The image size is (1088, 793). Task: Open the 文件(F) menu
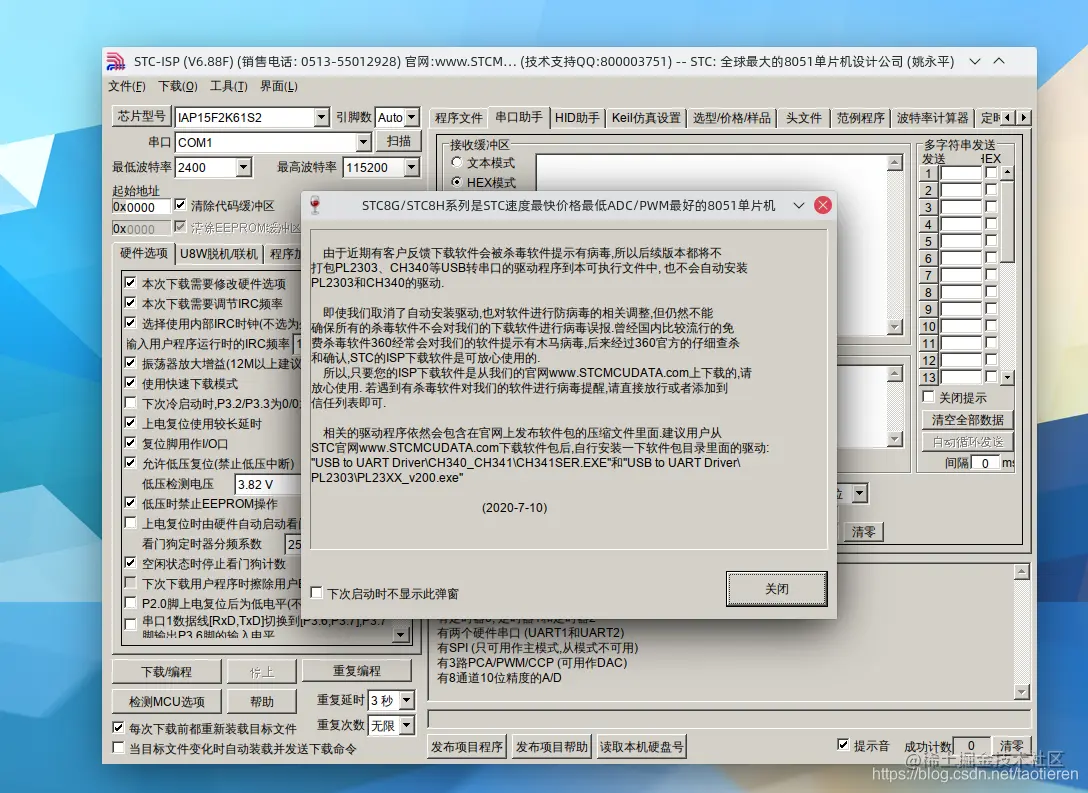pos(127,86)
